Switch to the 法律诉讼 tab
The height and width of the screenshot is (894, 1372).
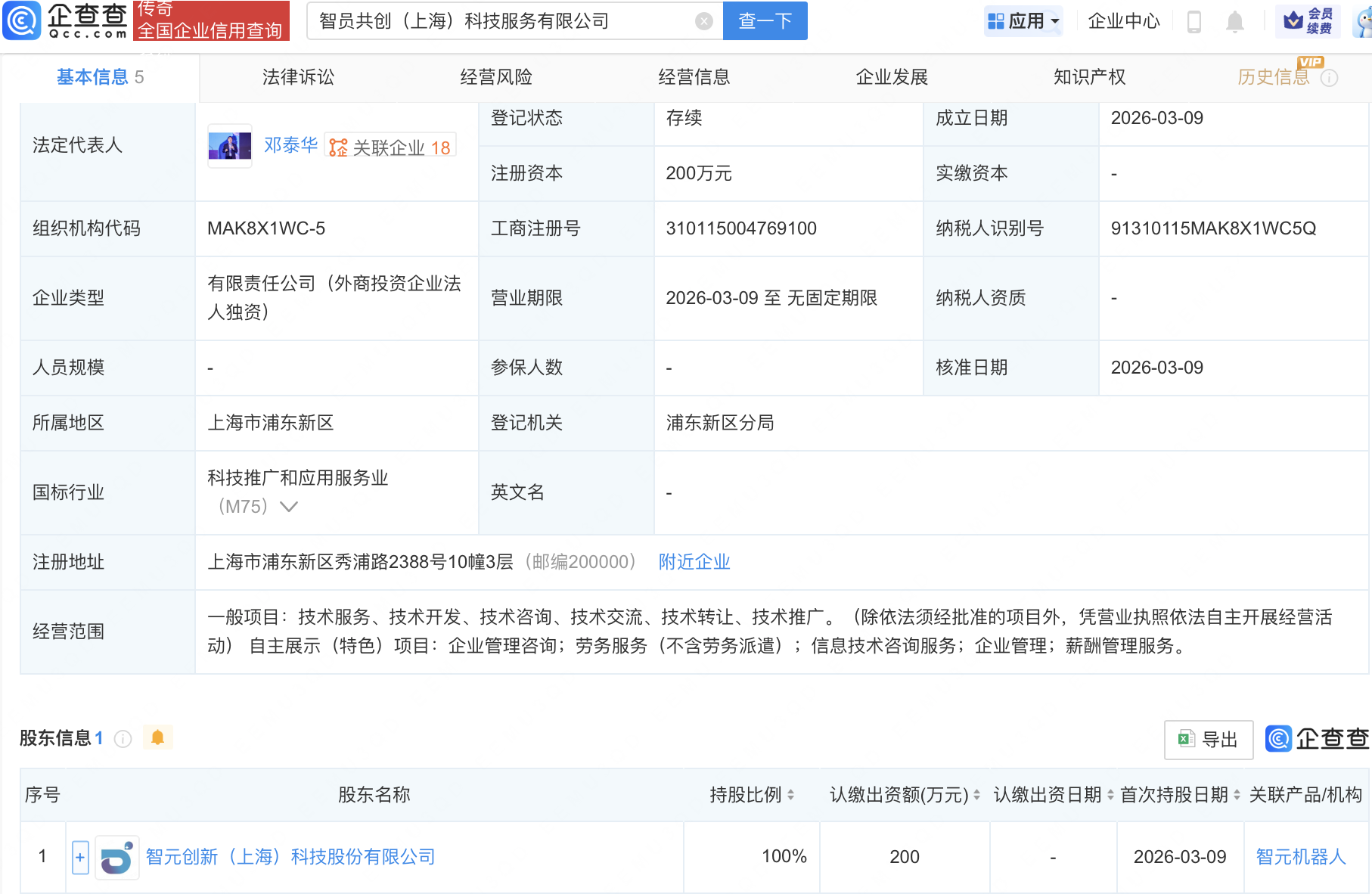298,77
